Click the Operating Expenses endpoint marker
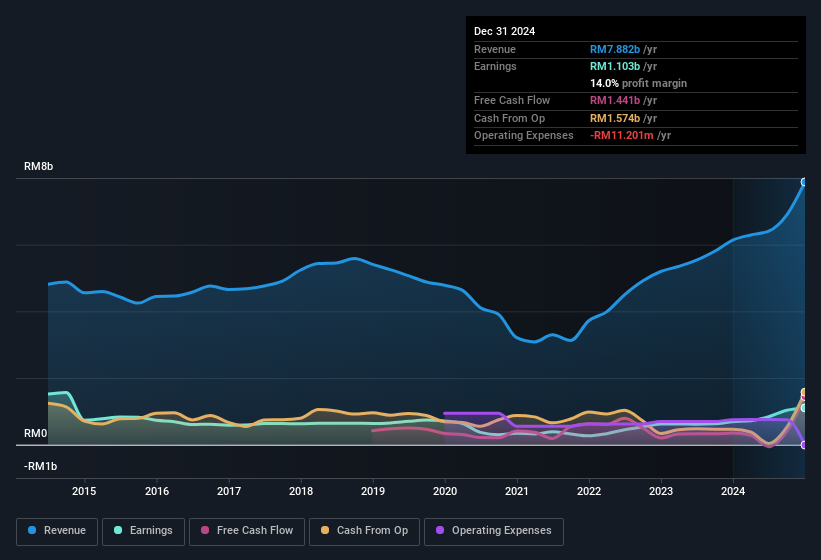This screenshot has height=560, width=821. [804, 445]
